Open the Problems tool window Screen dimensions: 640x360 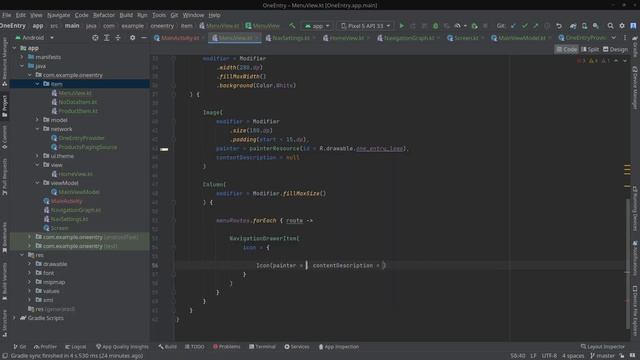[227, 347]
